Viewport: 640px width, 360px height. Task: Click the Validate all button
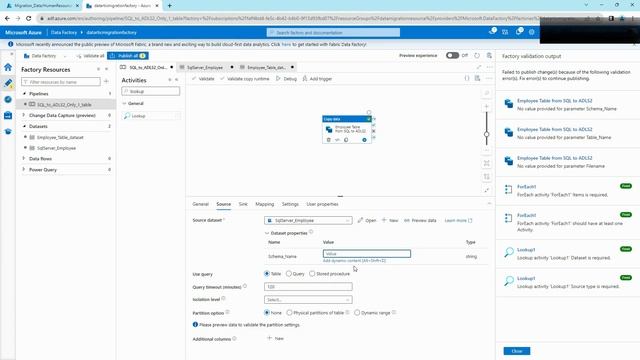90,56
